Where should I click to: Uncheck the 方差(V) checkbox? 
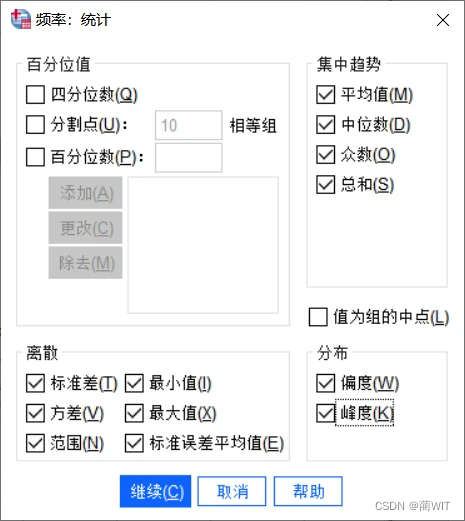[x=35, y=413]
